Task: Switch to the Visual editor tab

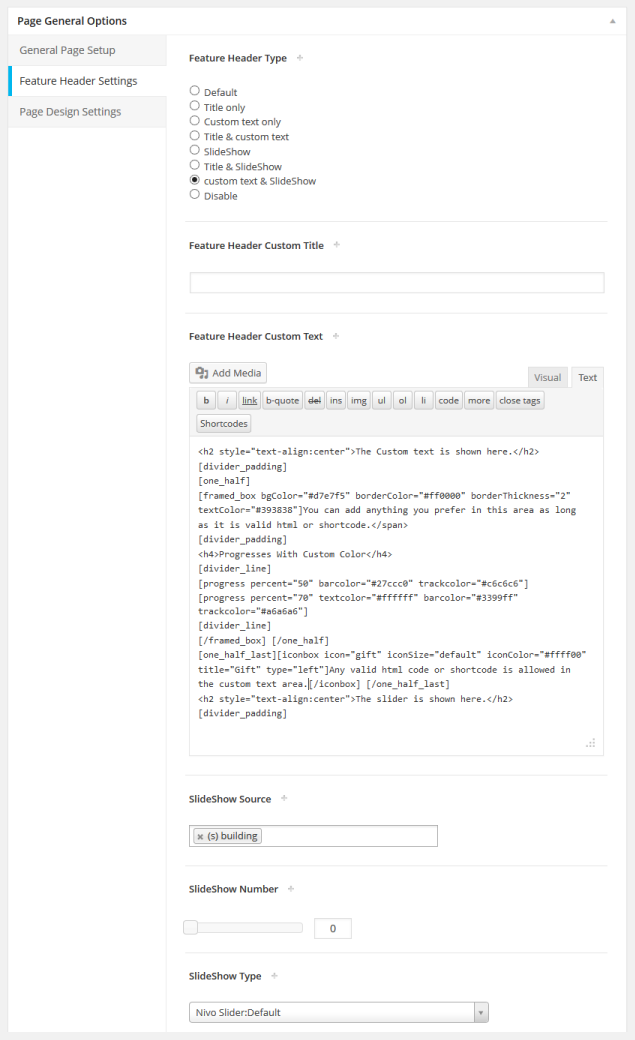Action: click(x=547, y=377)
